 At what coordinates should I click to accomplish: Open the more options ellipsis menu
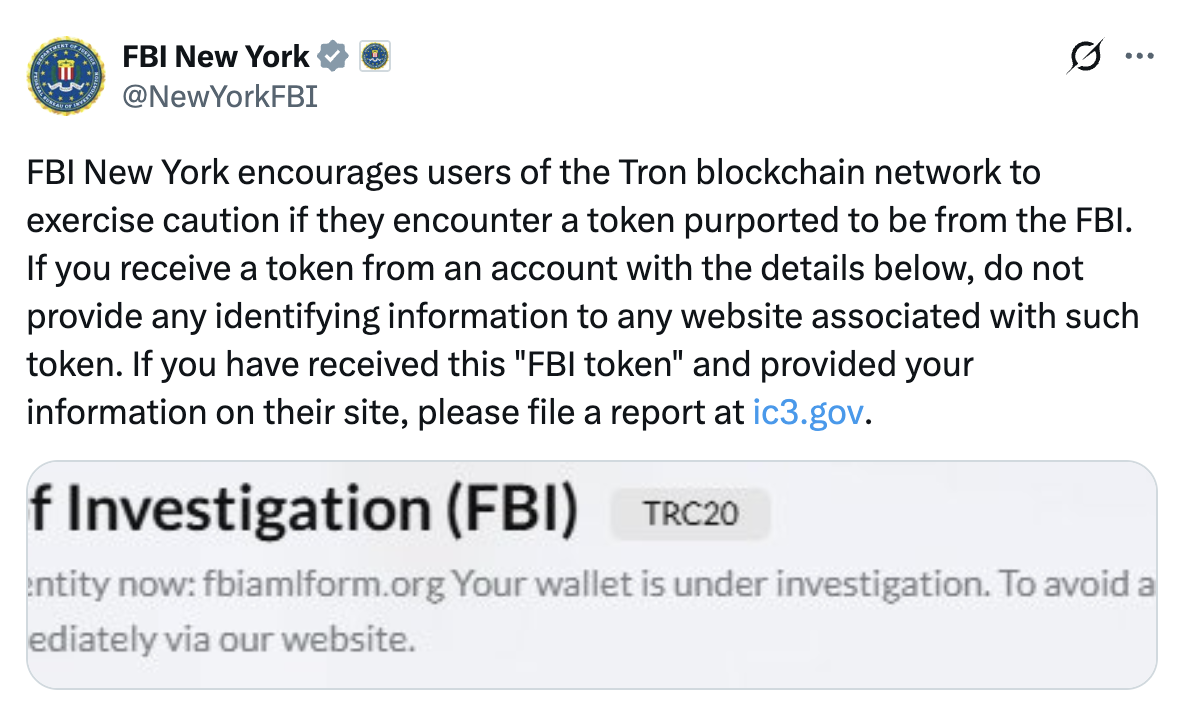[1140, 57]
